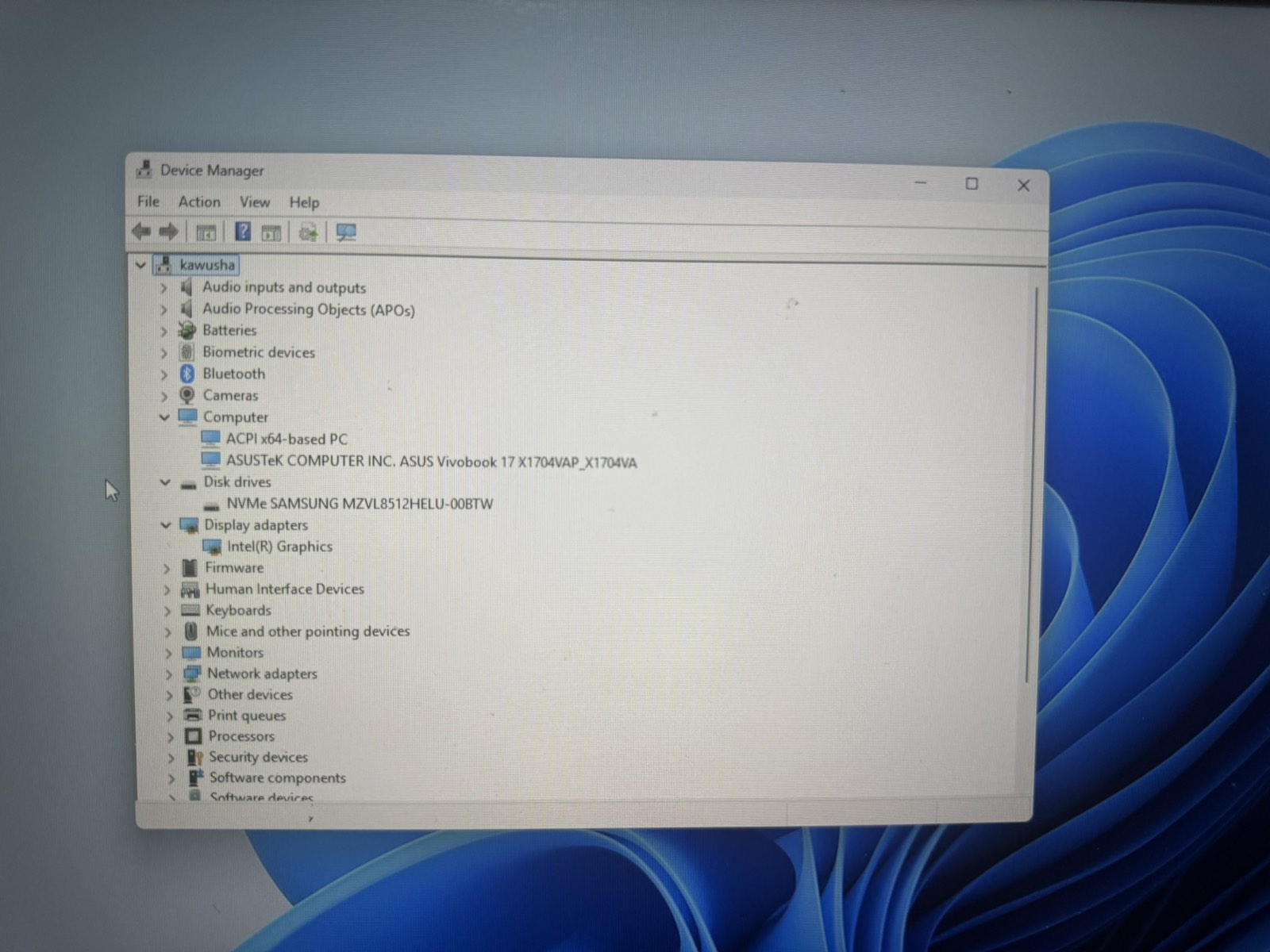
Task: Click Scan for hardware changes icon
Action: 346,232
